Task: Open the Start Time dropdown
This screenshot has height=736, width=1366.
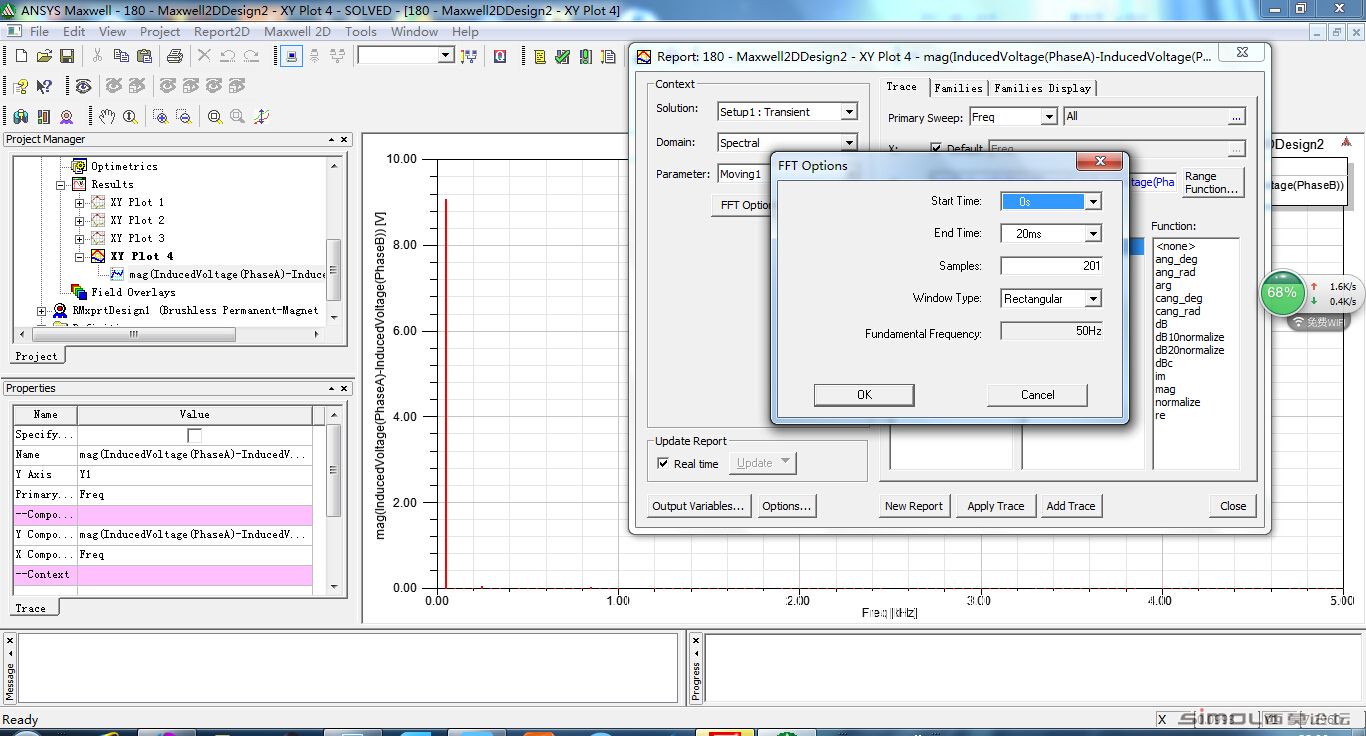Action: coord(1093,202)
